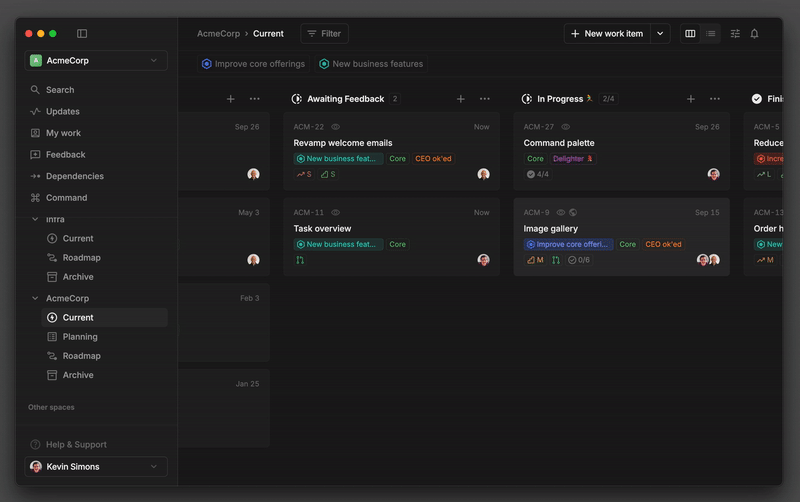Screen dimensions: 800x502
Task: Open the Revamp welcome emails card
Action: tap(391, 151)
